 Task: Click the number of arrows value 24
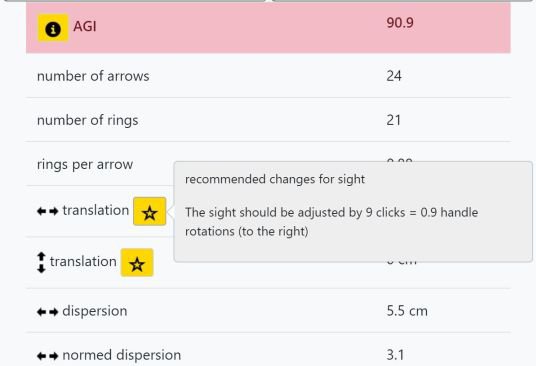(x=394, y=76)
